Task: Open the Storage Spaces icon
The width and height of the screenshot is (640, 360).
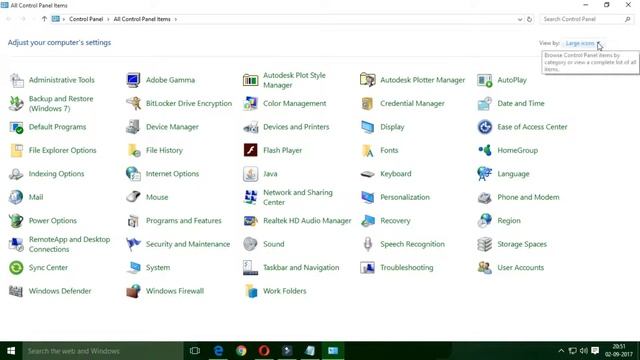Action: point(485,244)
